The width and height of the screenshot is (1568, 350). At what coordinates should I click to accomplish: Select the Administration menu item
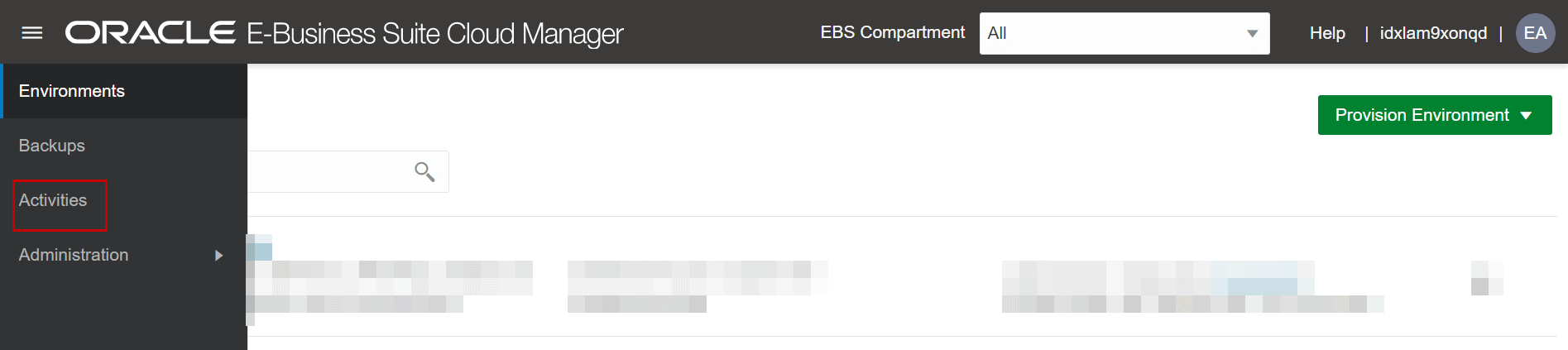[74, 255]
